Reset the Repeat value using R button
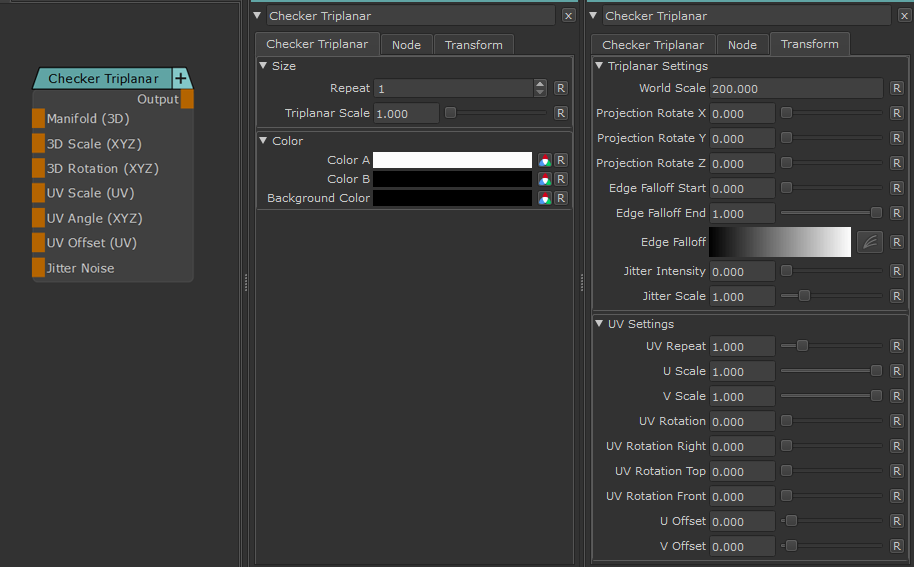 561,88
